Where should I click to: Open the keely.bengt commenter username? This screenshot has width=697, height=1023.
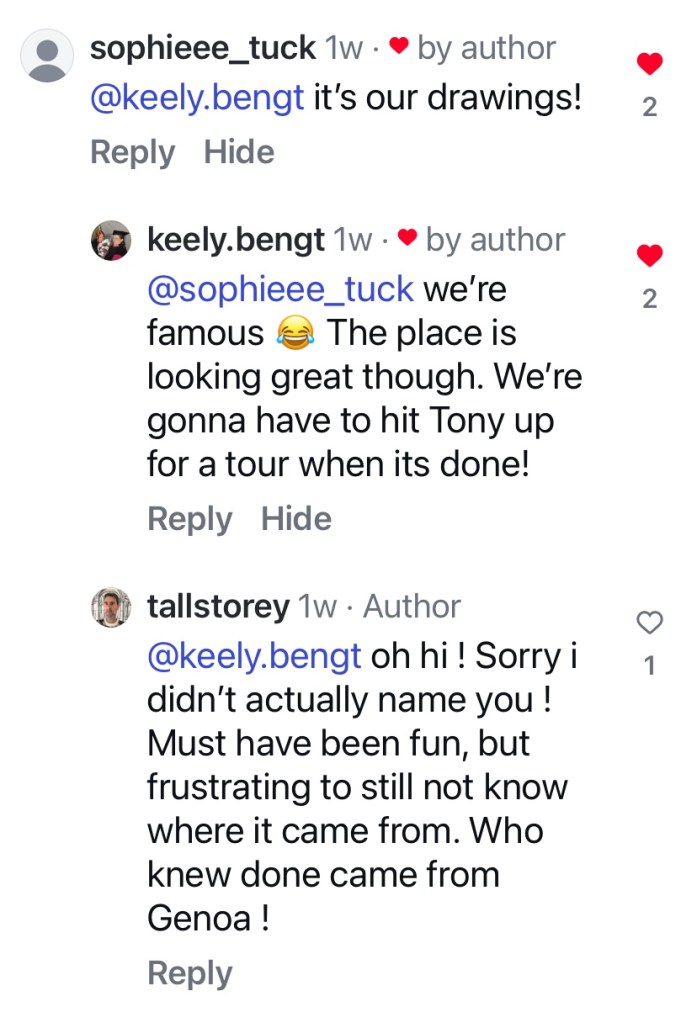coord(235,240)
